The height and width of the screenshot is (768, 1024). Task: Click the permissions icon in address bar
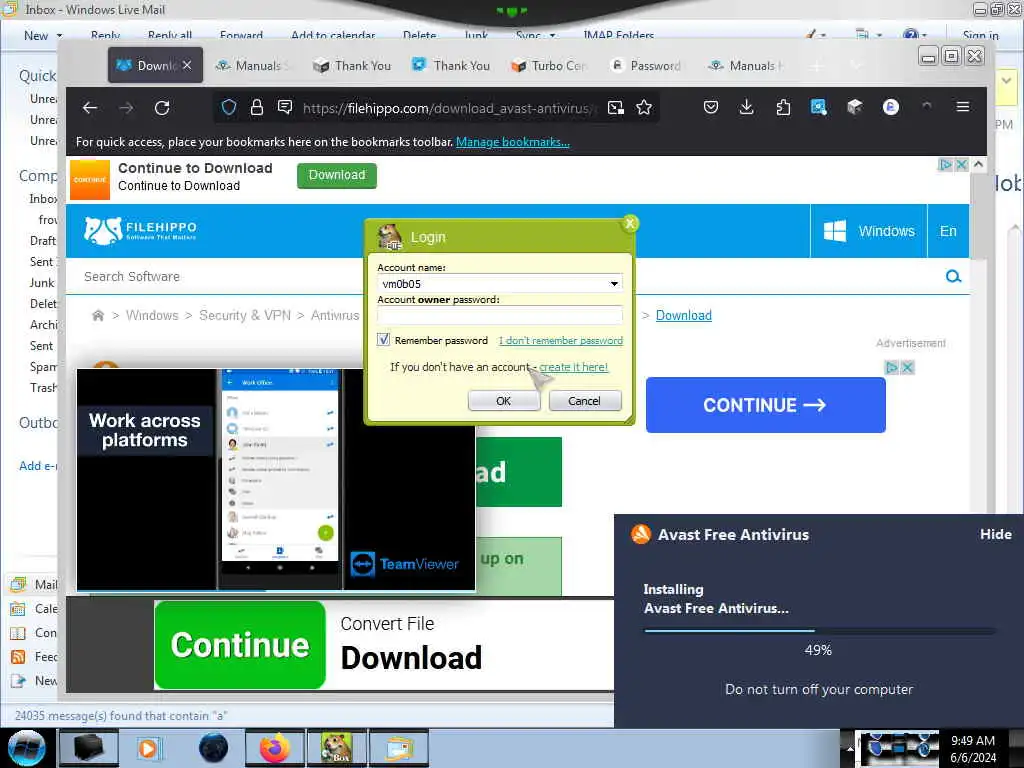285,107
